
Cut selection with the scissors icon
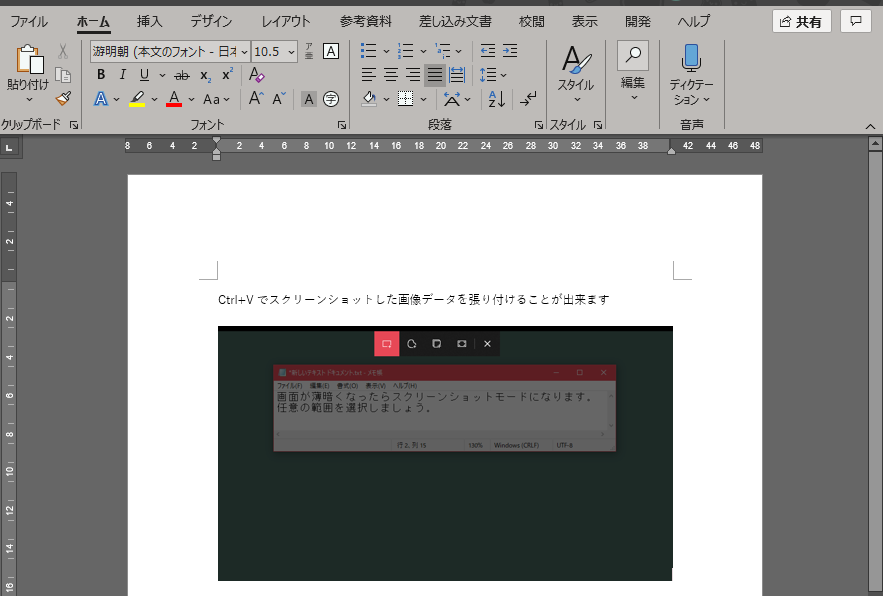pos(63,51)
